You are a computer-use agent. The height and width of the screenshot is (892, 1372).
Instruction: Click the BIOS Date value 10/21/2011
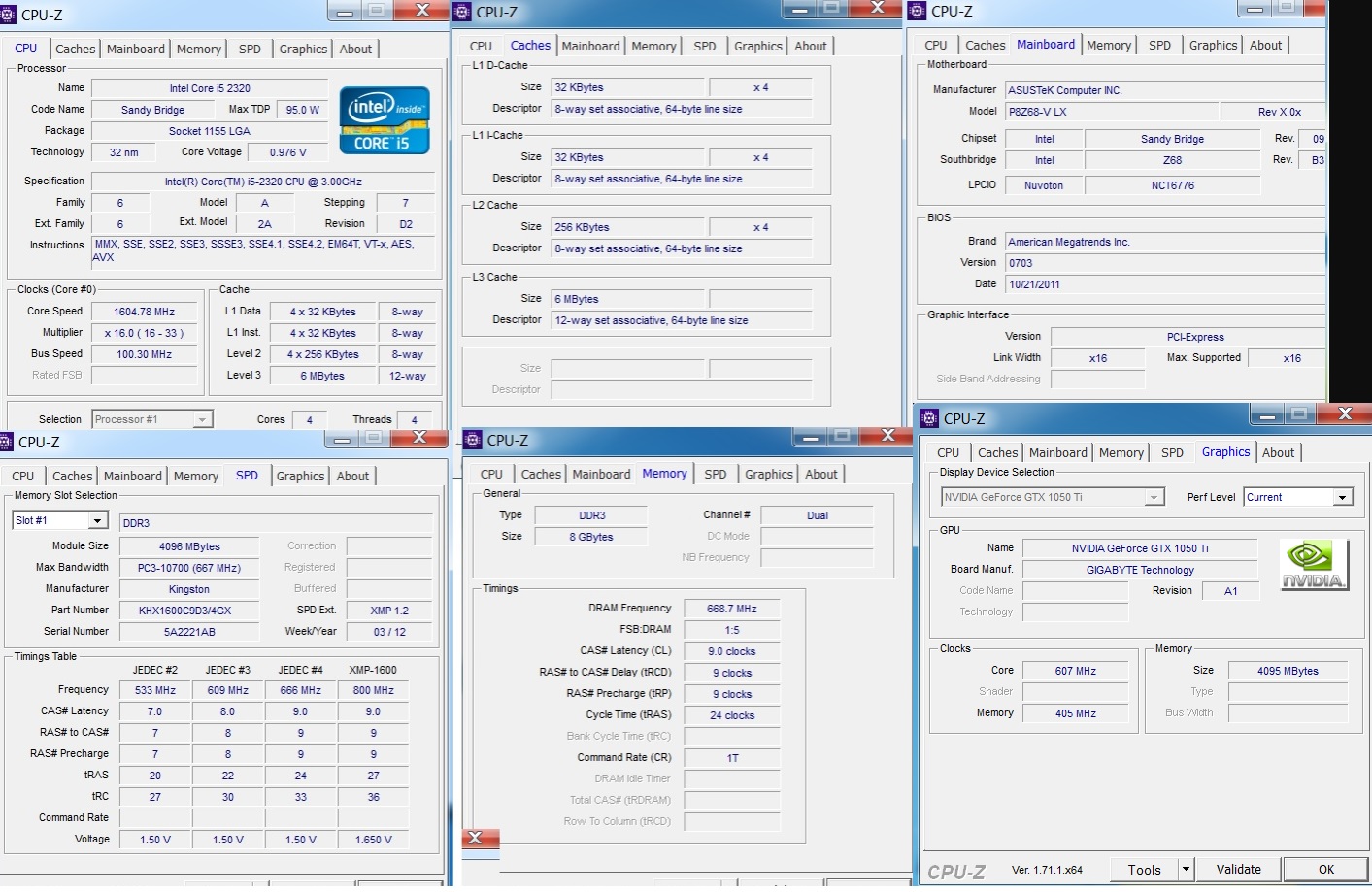coord(1165,284)
